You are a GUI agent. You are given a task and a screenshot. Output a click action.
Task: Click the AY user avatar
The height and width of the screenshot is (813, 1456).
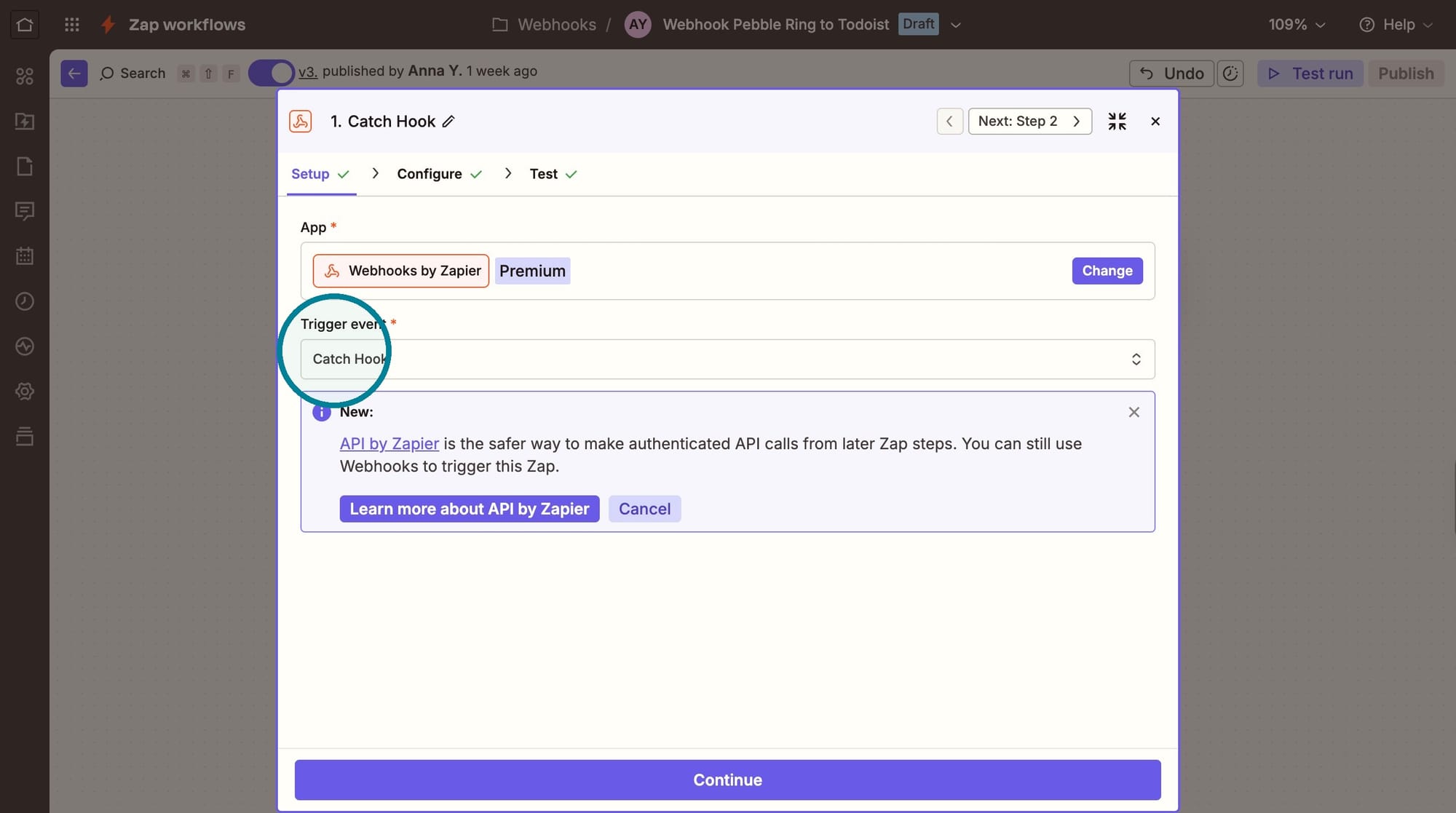tap(638, 25)
